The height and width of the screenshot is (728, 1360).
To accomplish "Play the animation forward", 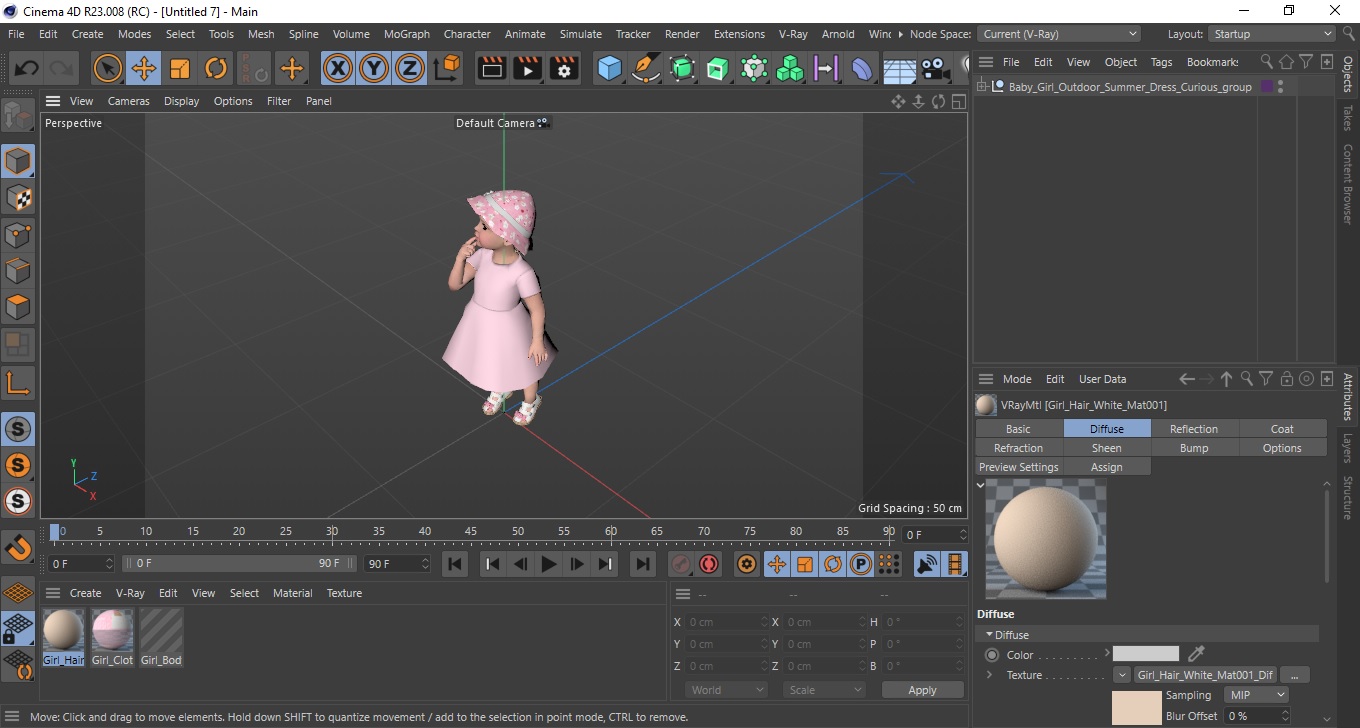I will click(x=548, y=564).
